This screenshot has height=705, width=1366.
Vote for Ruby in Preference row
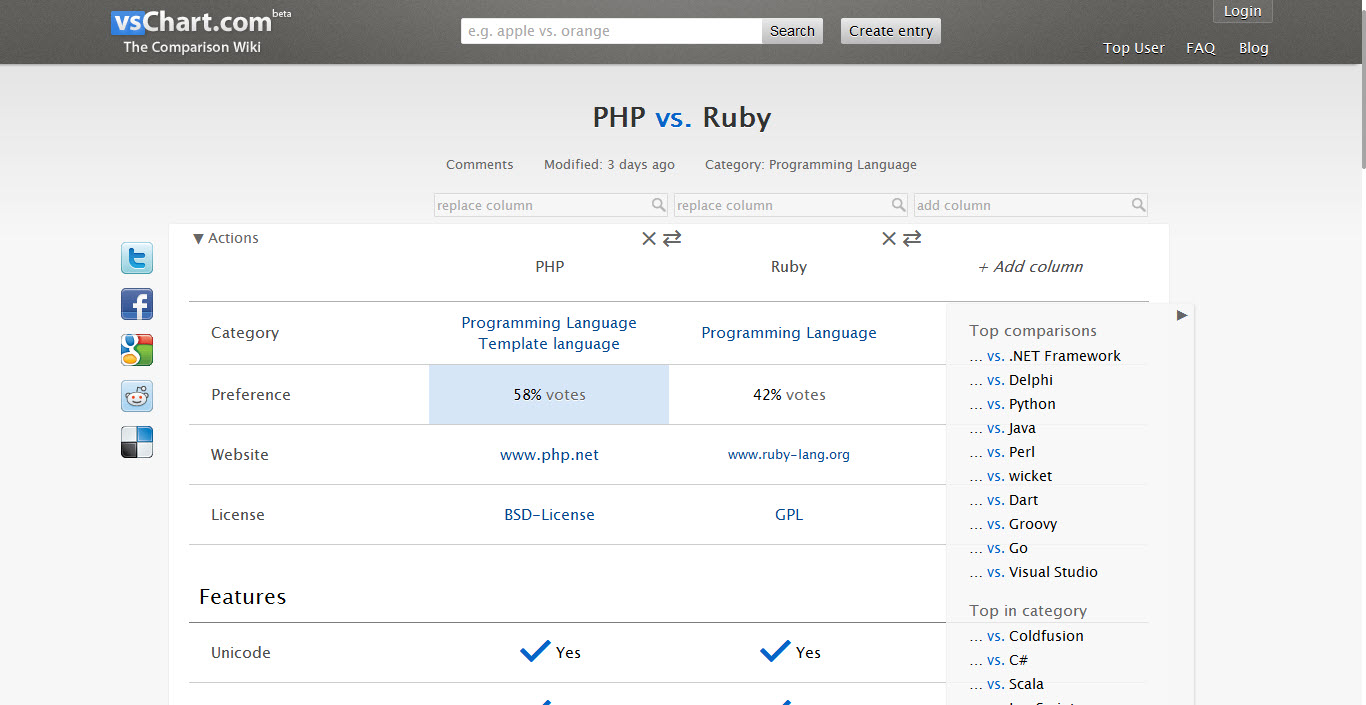(789, 395)
